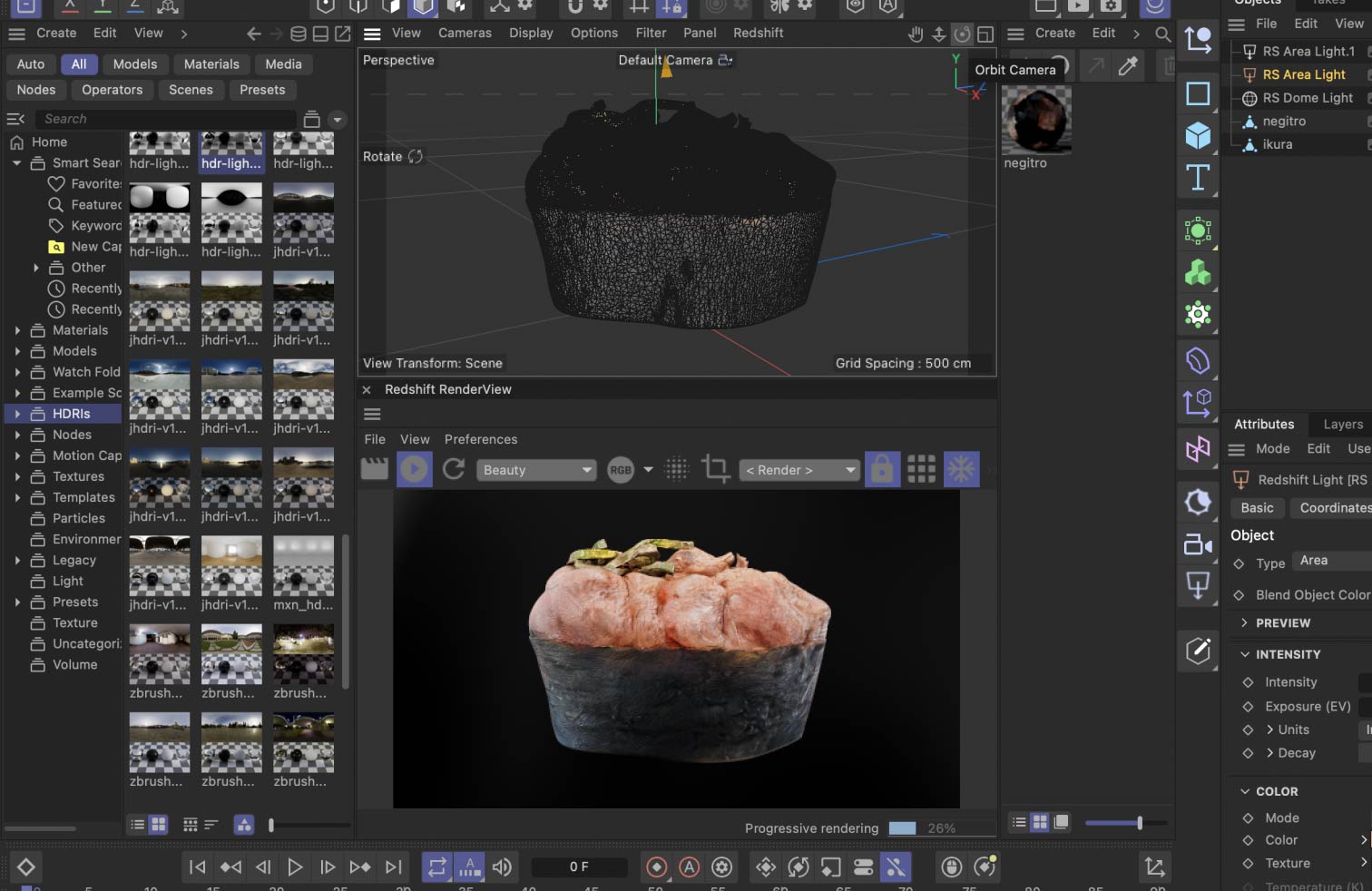Expand the Materials folder in asset tree

coord(17,330)
